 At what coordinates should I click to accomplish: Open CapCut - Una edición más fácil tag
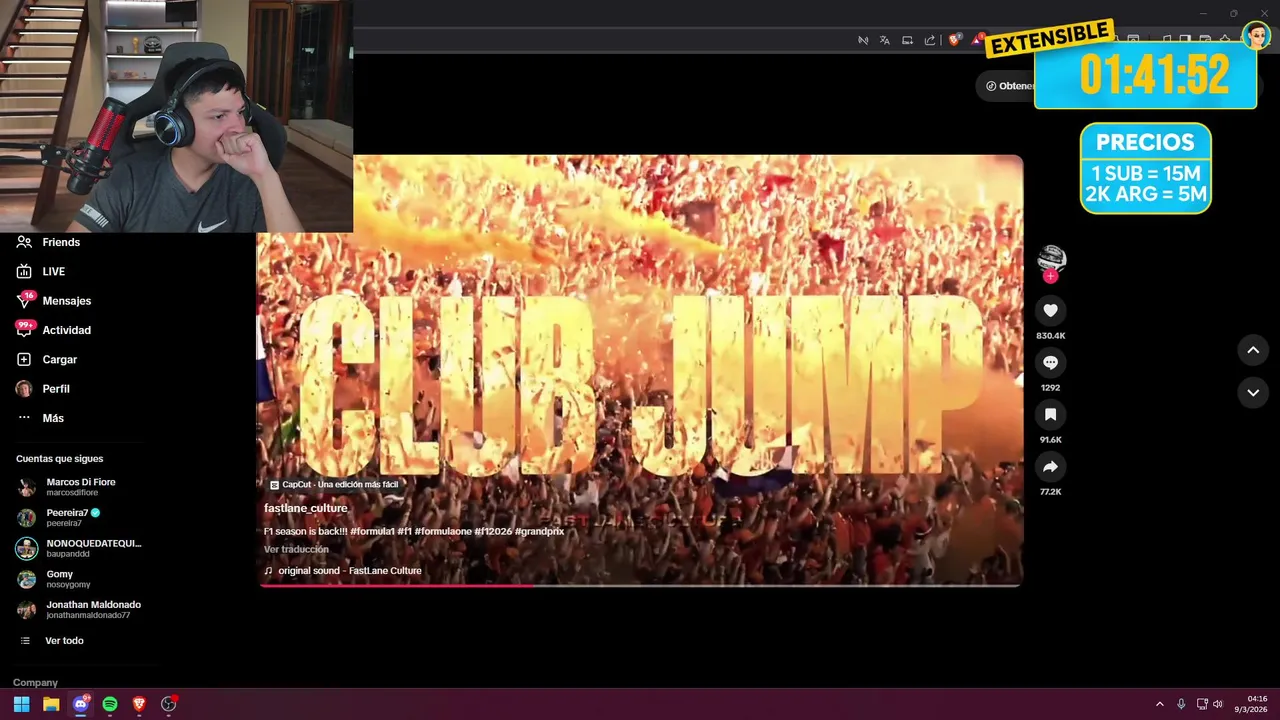point(334,484)
